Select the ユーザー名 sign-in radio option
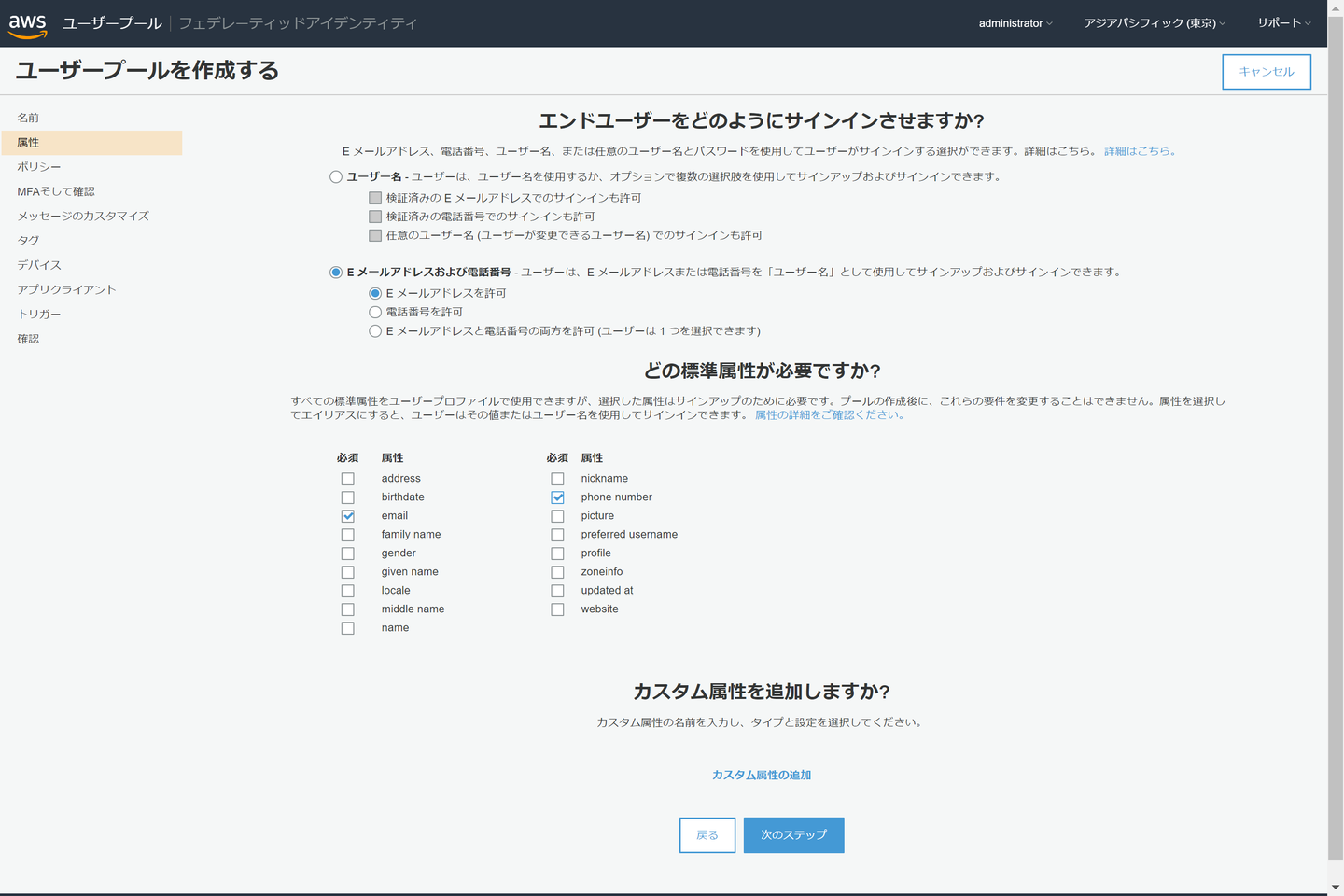 coord(336,177)
